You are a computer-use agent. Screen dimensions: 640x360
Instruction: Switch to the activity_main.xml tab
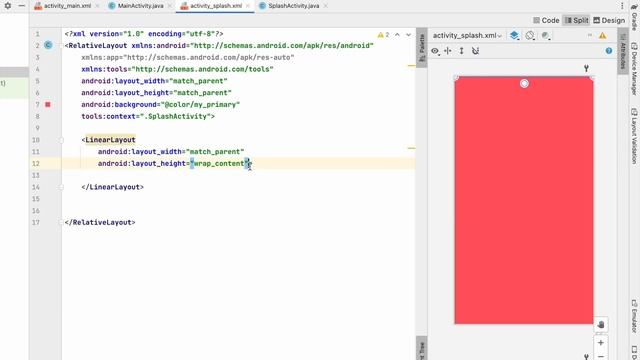[67, 6]
